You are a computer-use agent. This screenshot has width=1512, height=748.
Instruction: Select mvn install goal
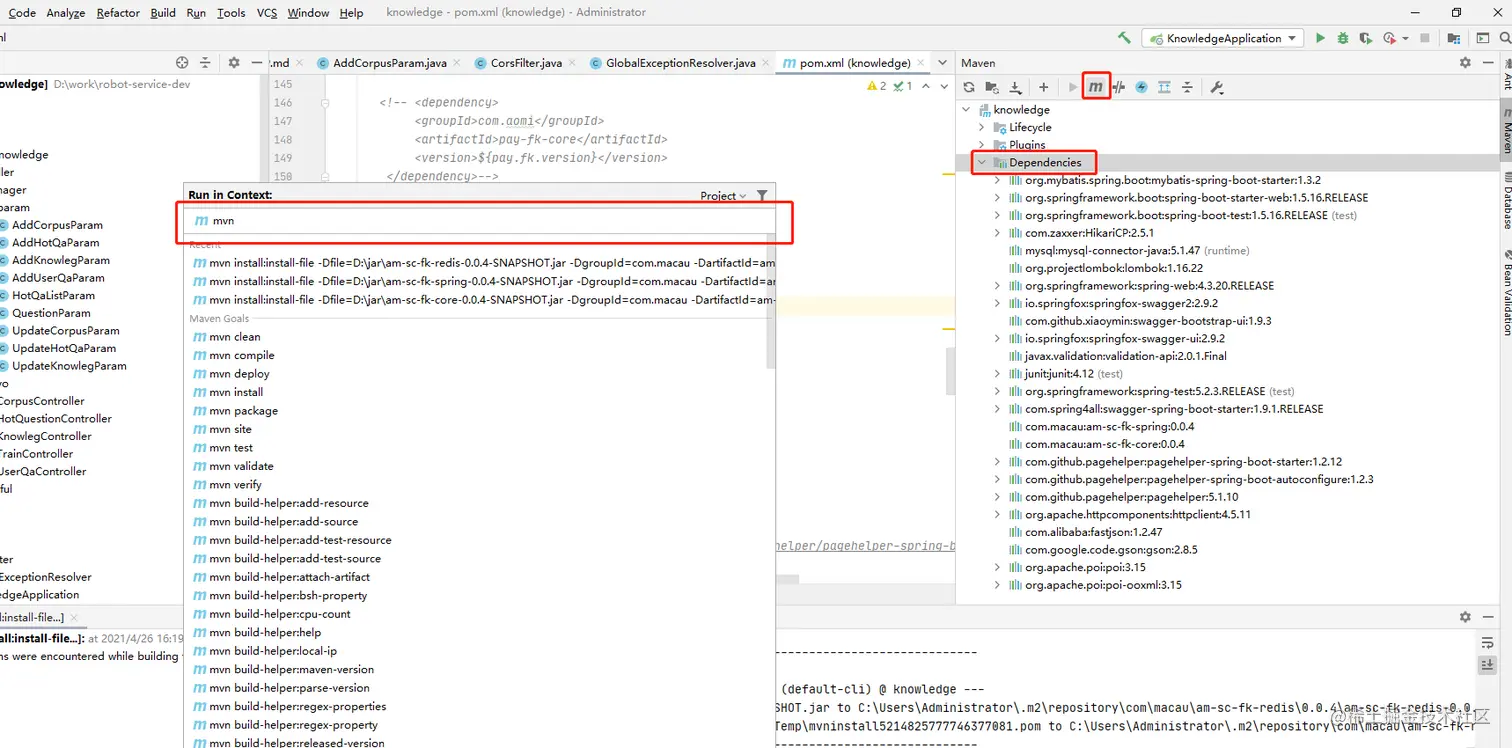coord(478,392)
